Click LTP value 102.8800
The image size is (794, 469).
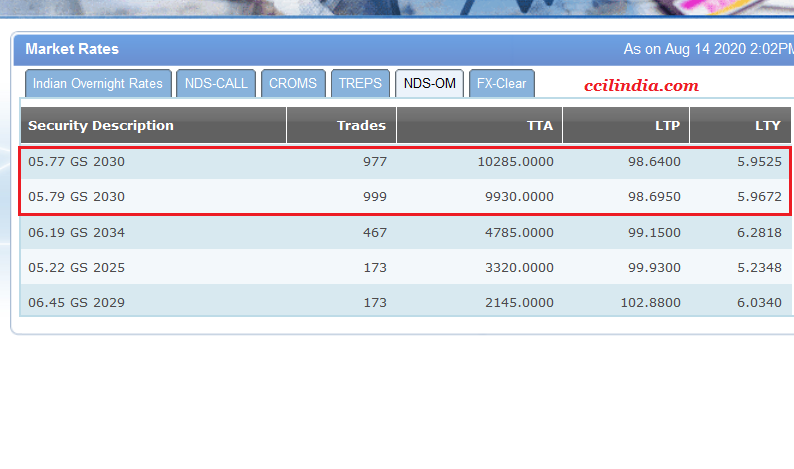pos(651,302)
